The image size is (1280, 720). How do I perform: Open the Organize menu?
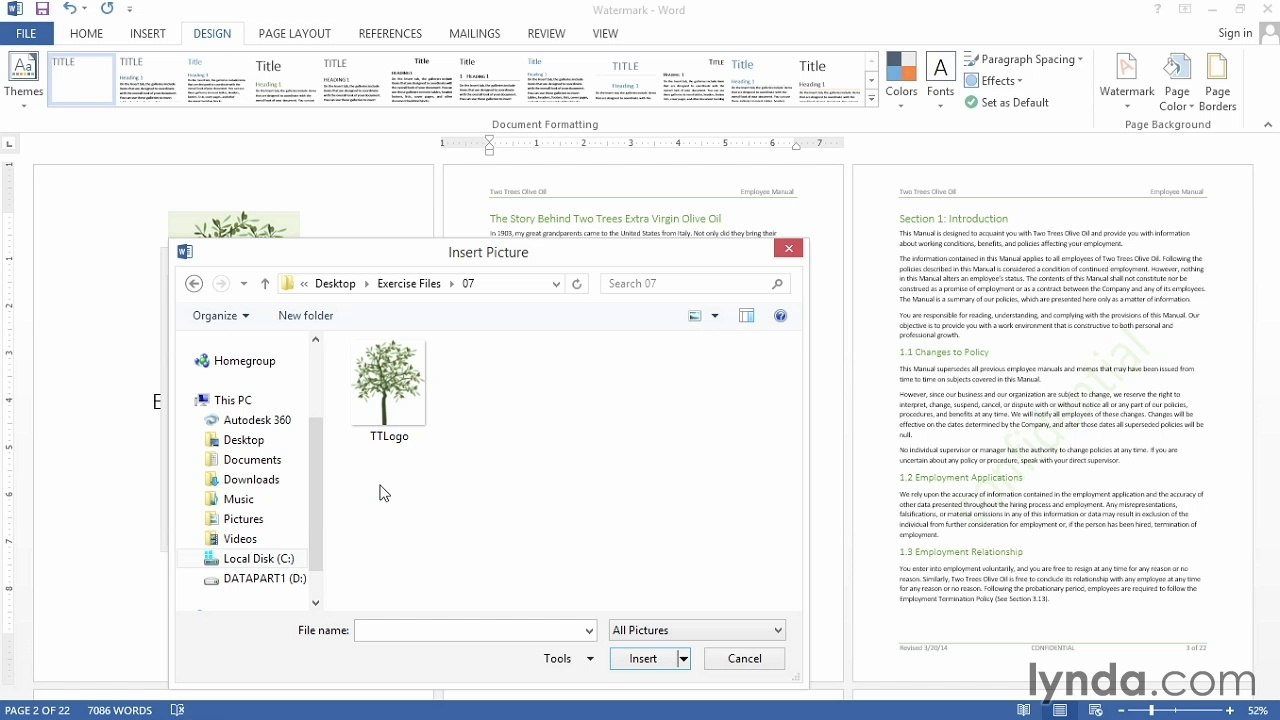tap(221, 316)
